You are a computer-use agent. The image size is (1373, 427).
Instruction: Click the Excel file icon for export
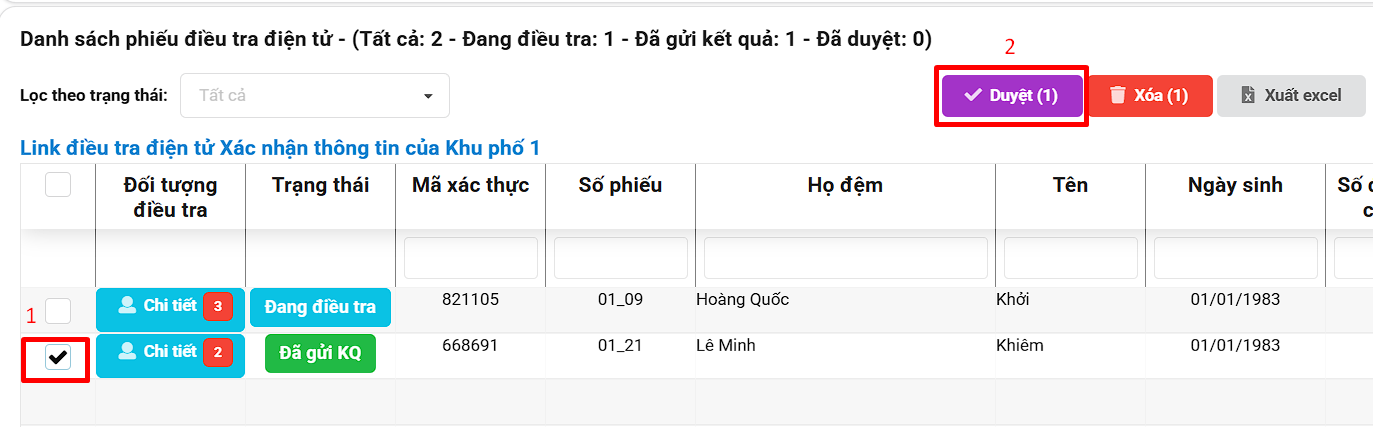[x=1247, y=95]
